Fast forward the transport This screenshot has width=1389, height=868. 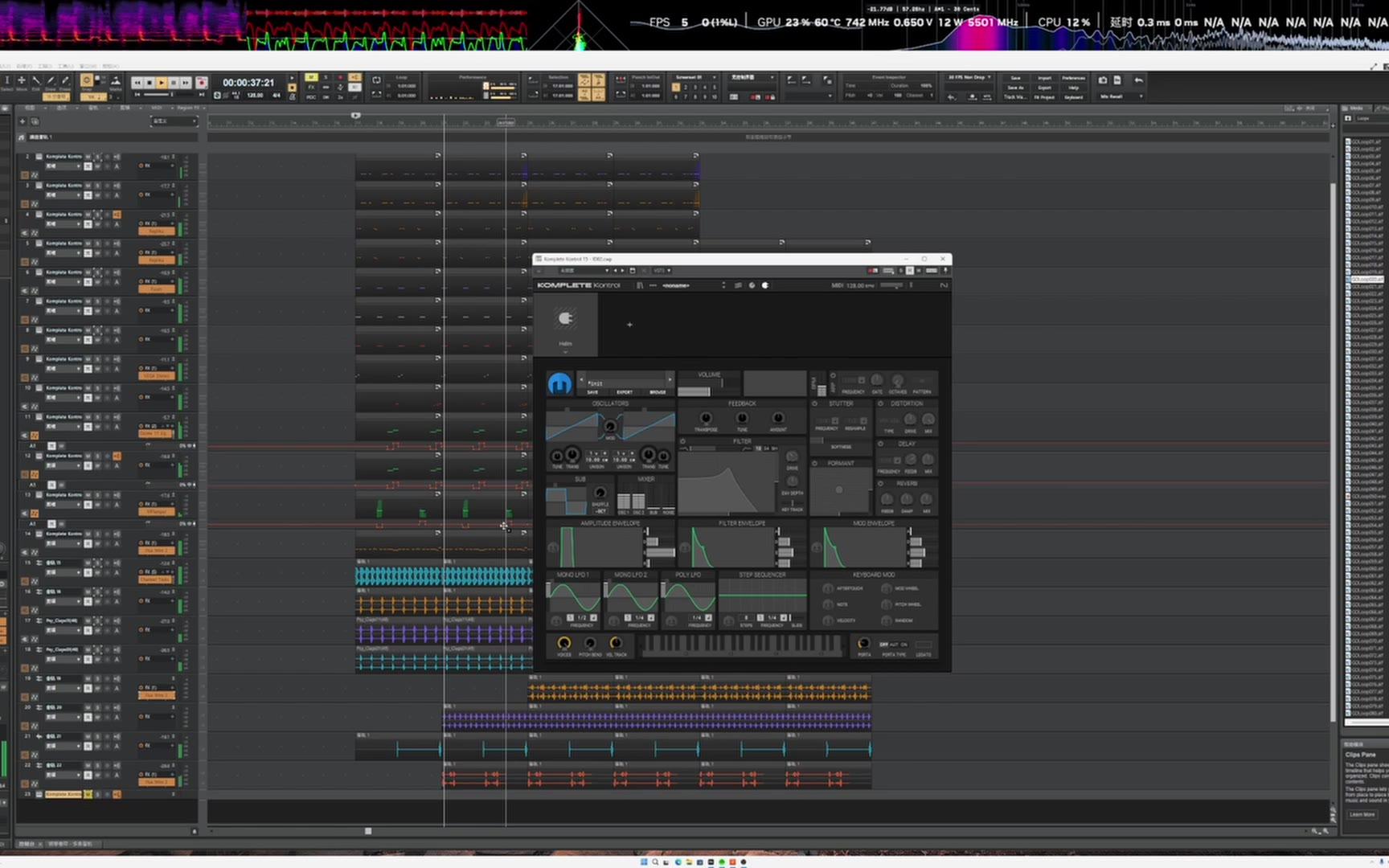click(x=185, y=83)
